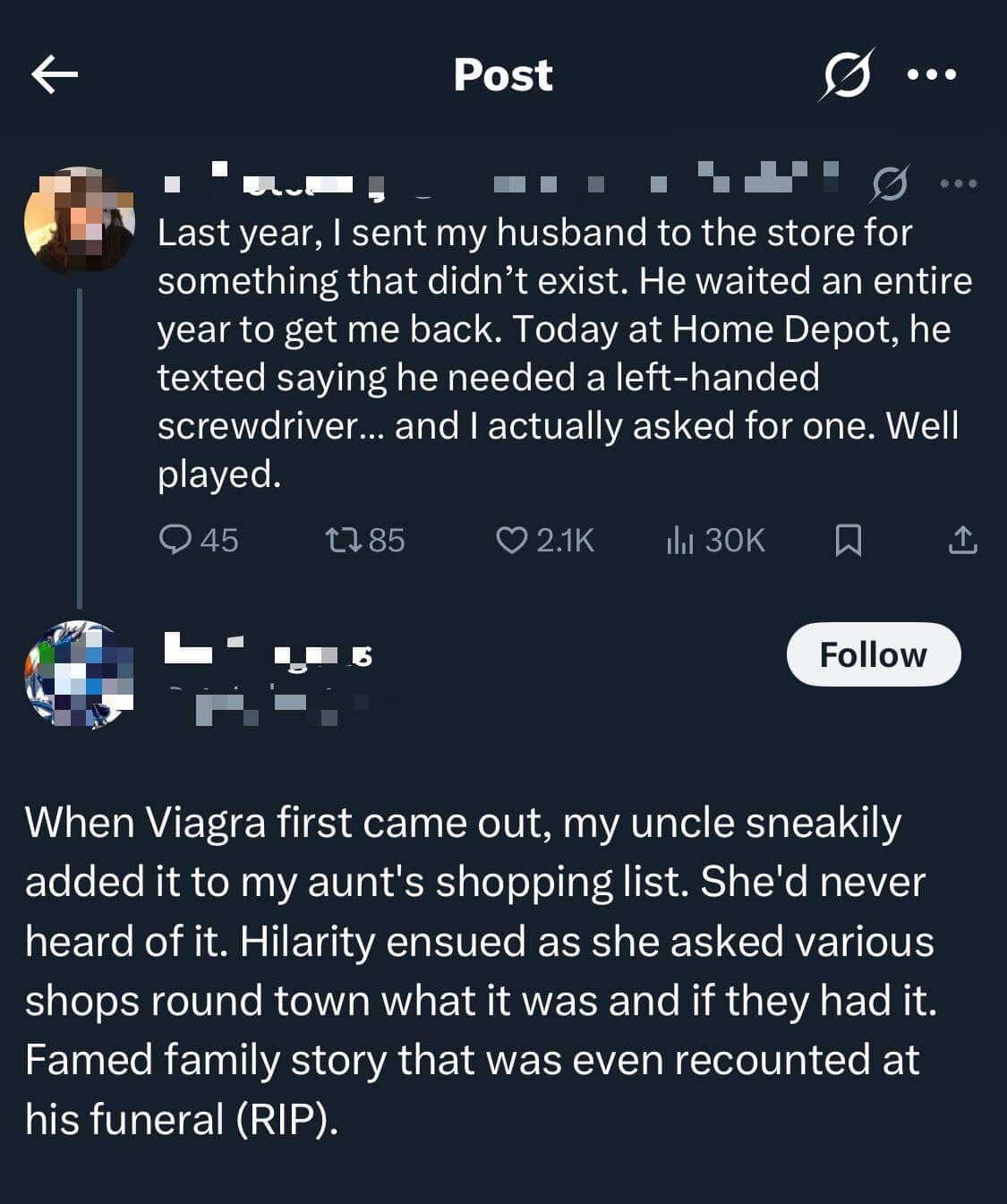Bookmark the Home Depot tweet
The height and width of the screenshot is (1204, 1007).
tap(848, 540)
